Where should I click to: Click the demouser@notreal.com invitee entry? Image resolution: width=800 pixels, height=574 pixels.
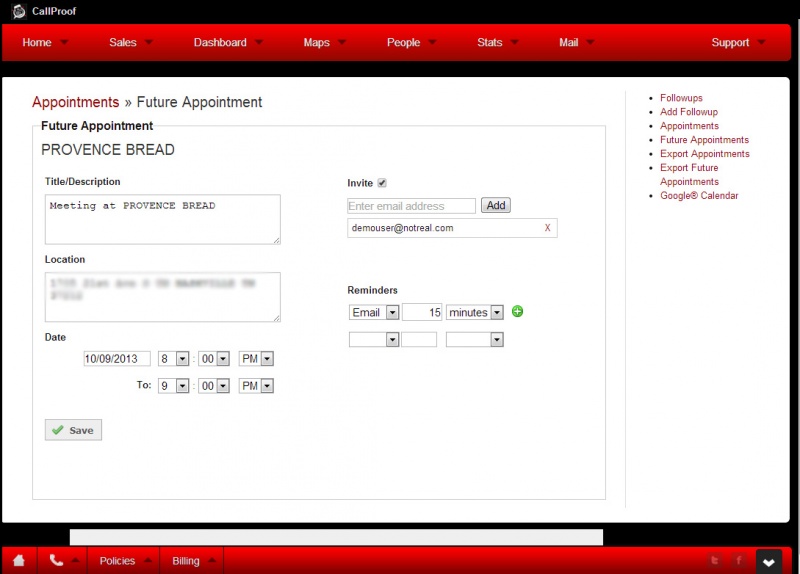click(452, 228)
